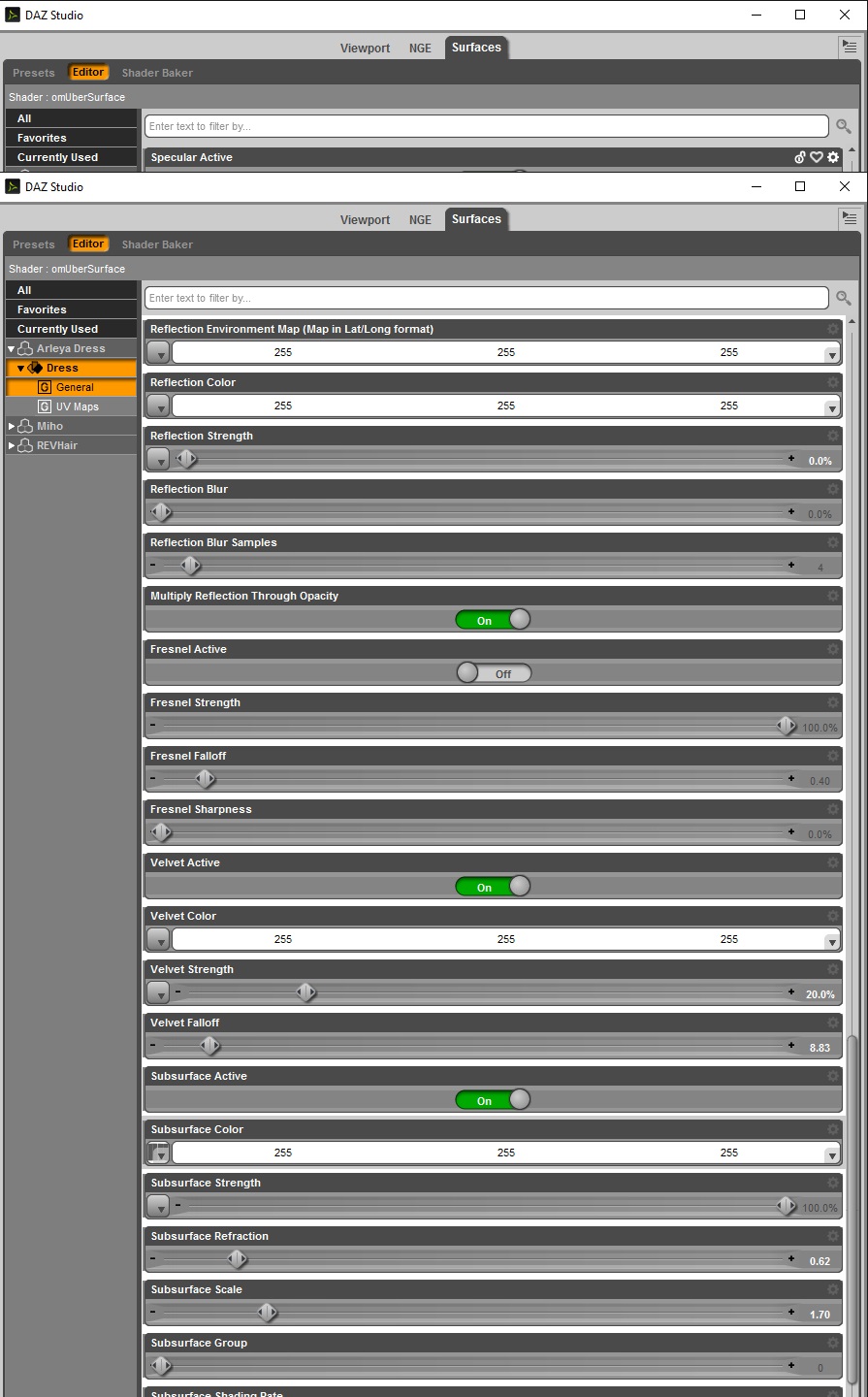Open Velvet Strength map dropdown button

point(158,993)
